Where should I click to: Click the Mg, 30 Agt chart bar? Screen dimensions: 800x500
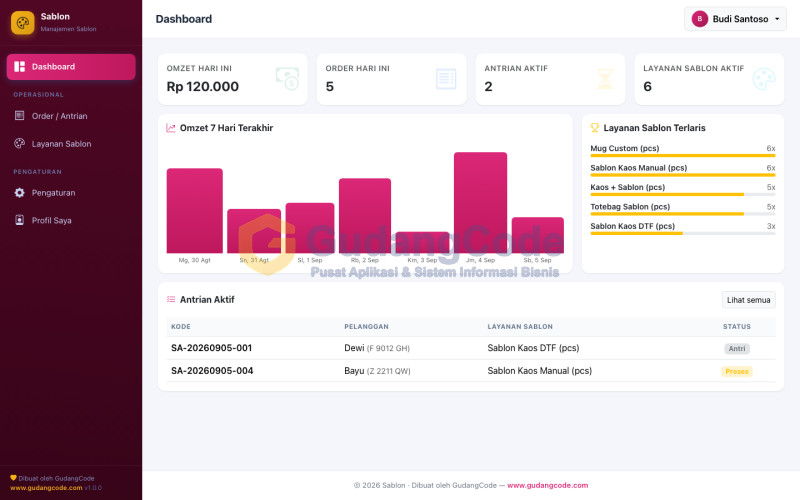click(194, 211)
